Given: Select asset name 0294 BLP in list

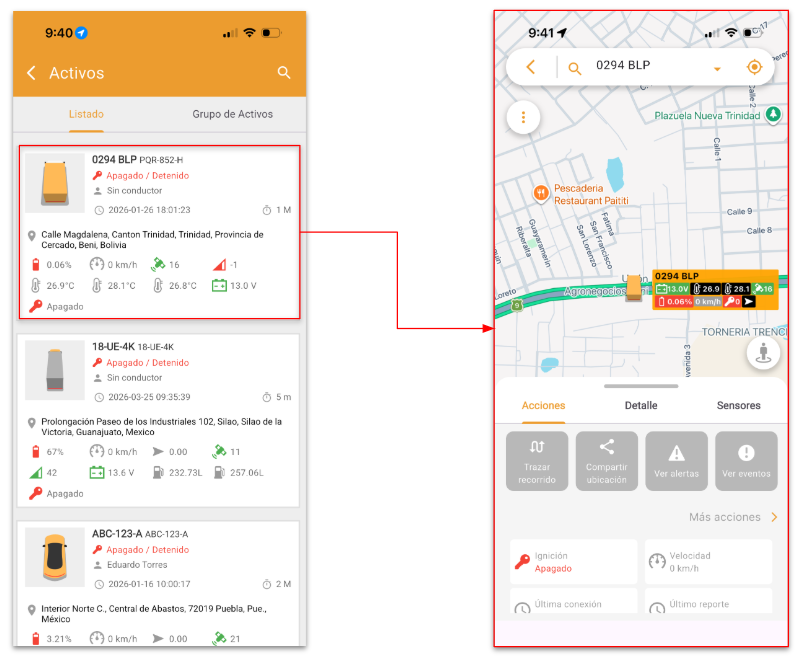Looking at the screenshot, I should 114,159.
